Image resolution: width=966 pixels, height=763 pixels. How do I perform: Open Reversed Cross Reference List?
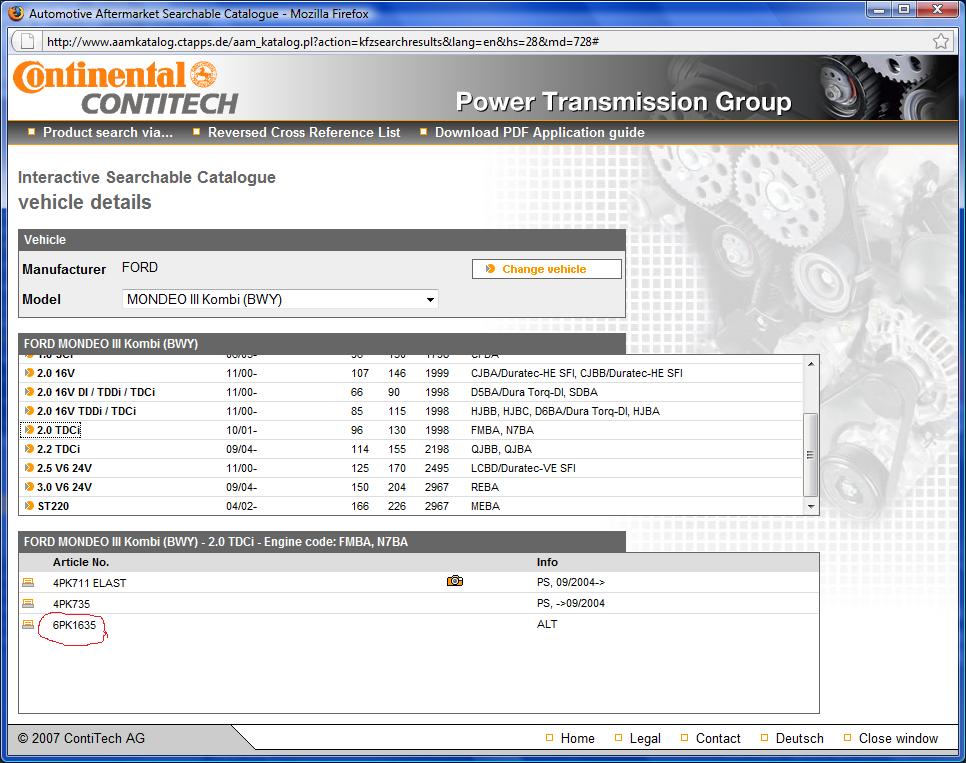click(303, 132)
